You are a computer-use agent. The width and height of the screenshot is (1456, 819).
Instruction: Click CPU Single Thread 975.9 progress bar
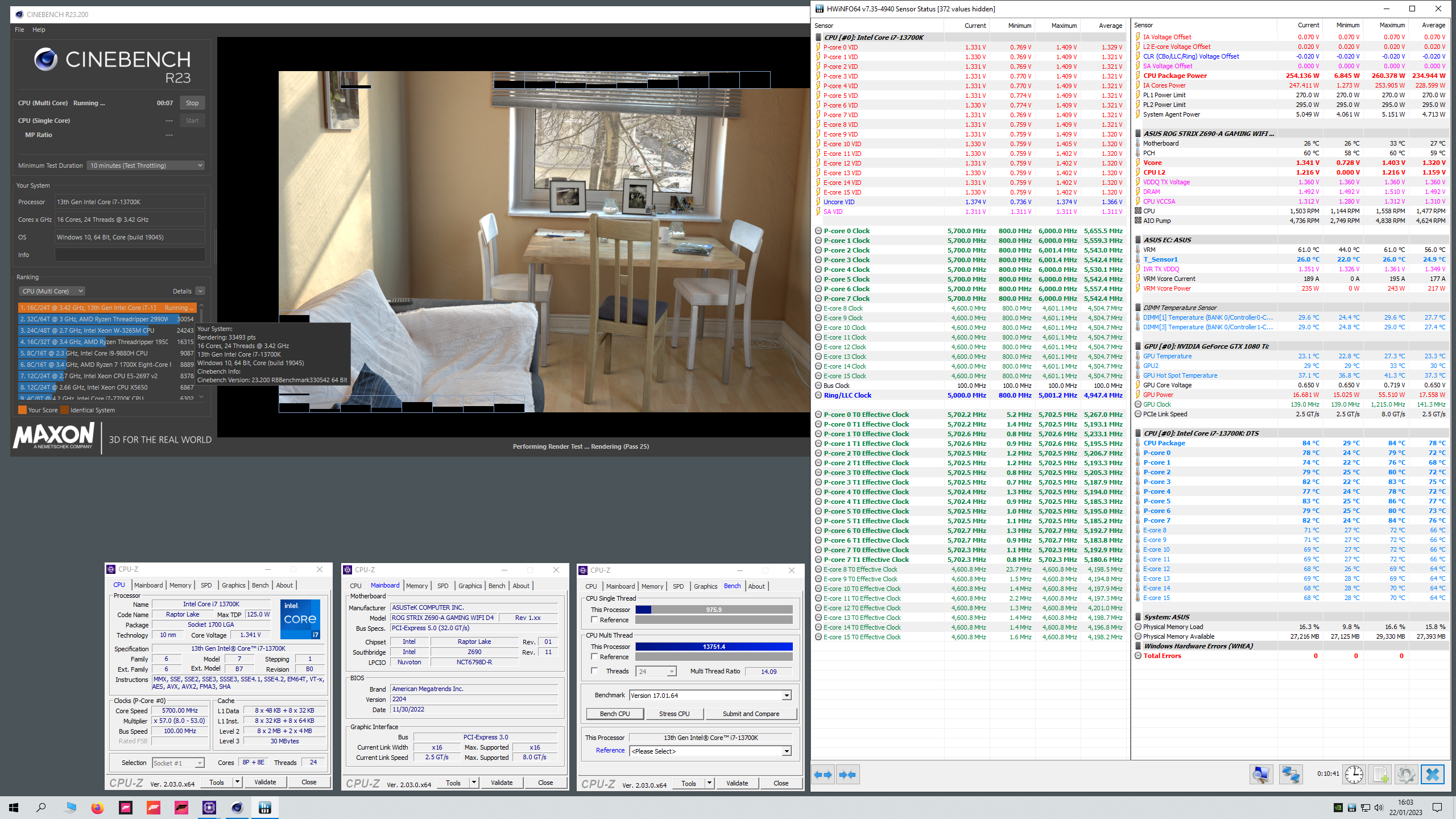pyautogui.click(x=714, y=610)
